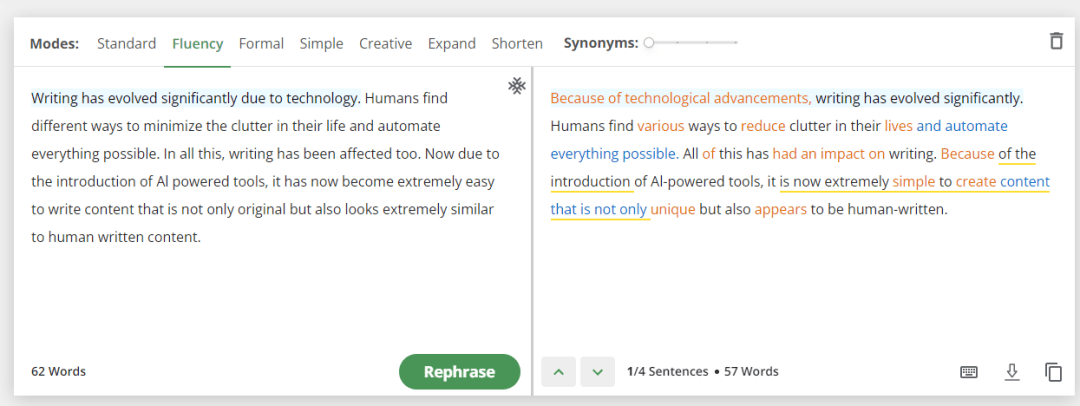Open the keyboard hotkeys icon
The image size is (1080, 406).
coord(969,372)
